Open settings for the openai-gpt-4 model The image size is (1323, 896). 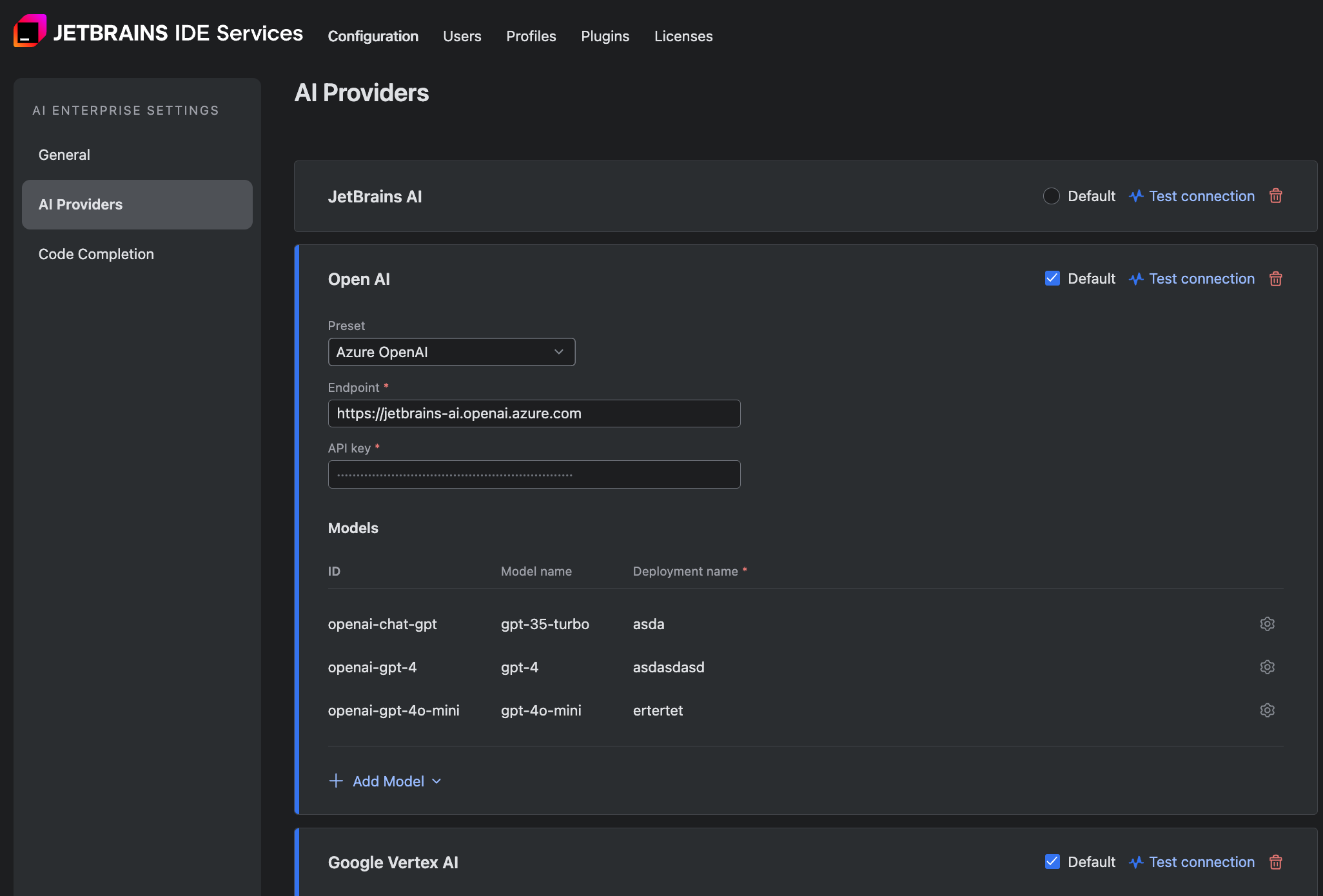[x=1267, y=667]
